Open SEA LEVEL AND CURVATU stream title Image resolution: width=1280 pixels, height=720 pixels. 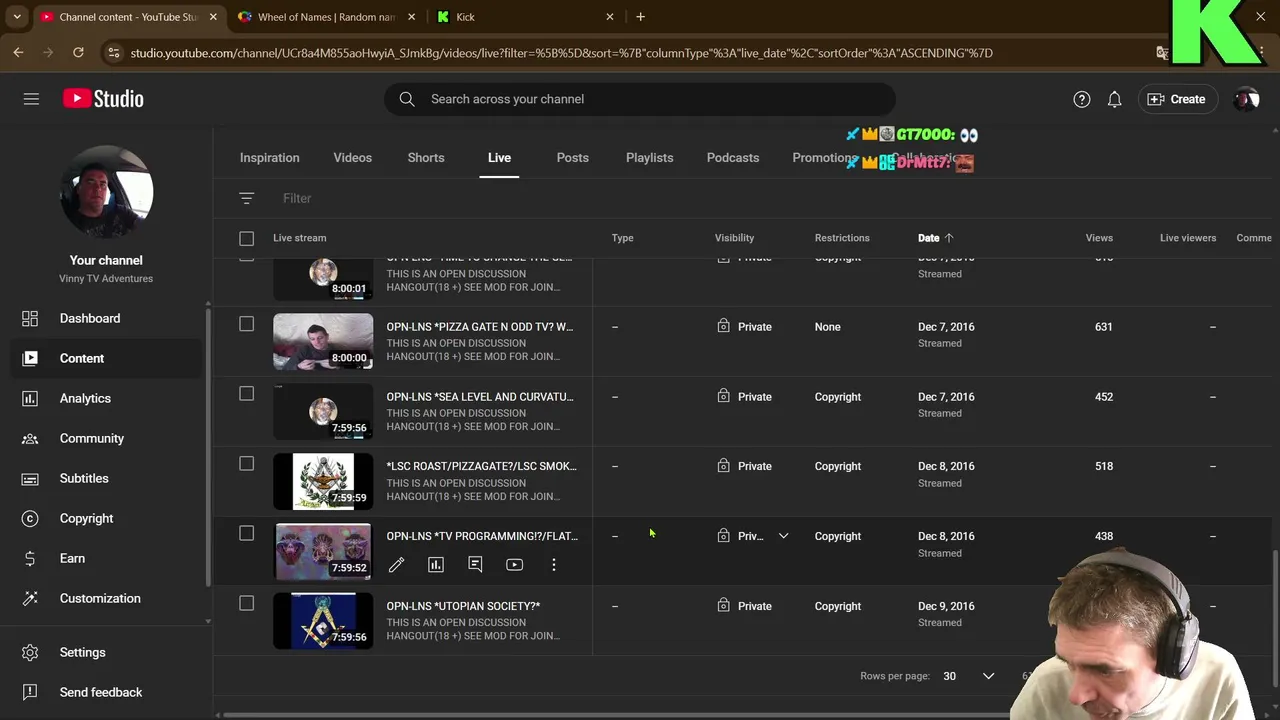pyautogui.click(x=480, y=397)
